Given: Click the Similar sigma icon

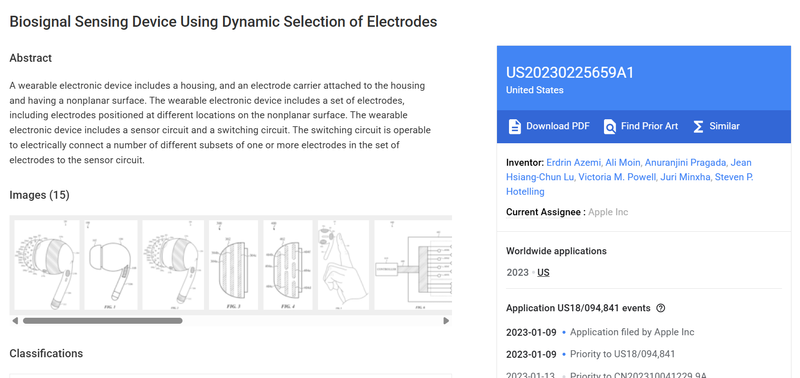Looking at the screenshot, I should (698, 127).
